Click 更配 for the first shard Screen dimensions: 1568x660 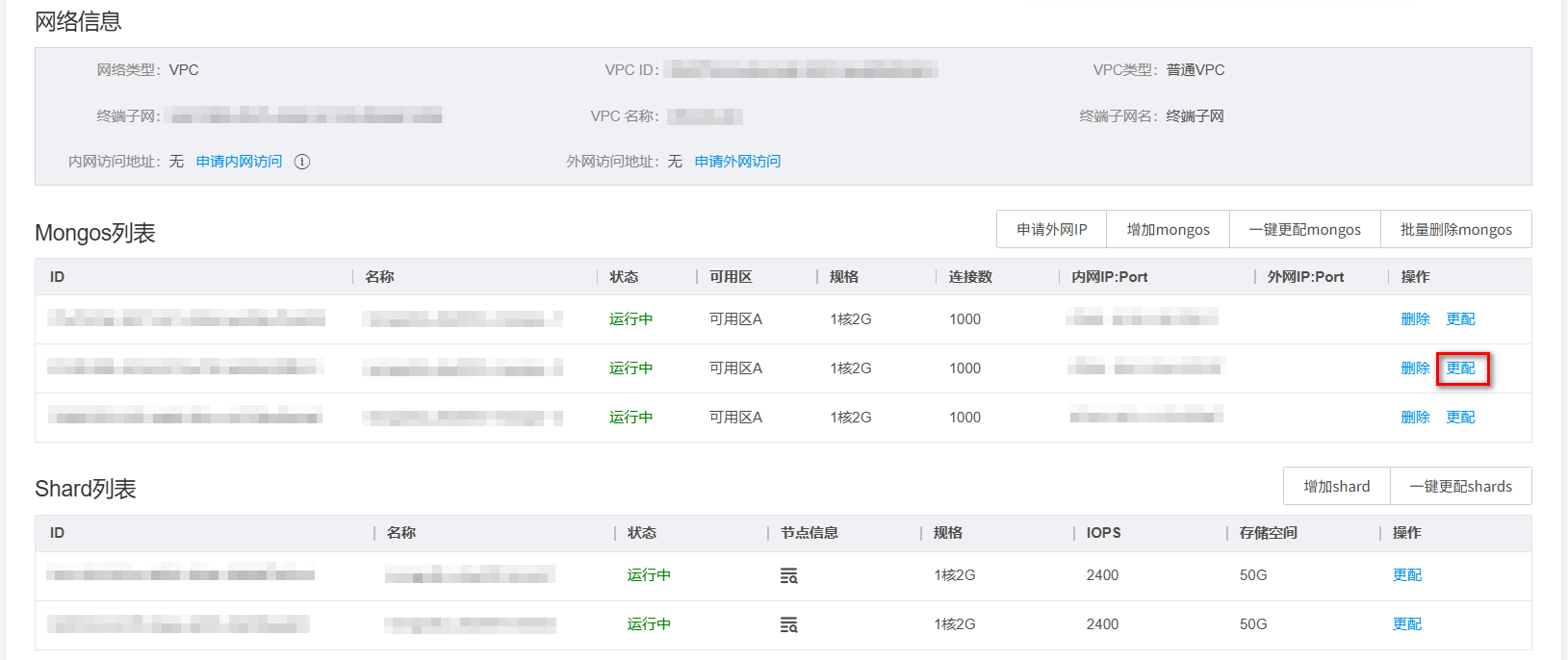click(x=1406, y=575)
